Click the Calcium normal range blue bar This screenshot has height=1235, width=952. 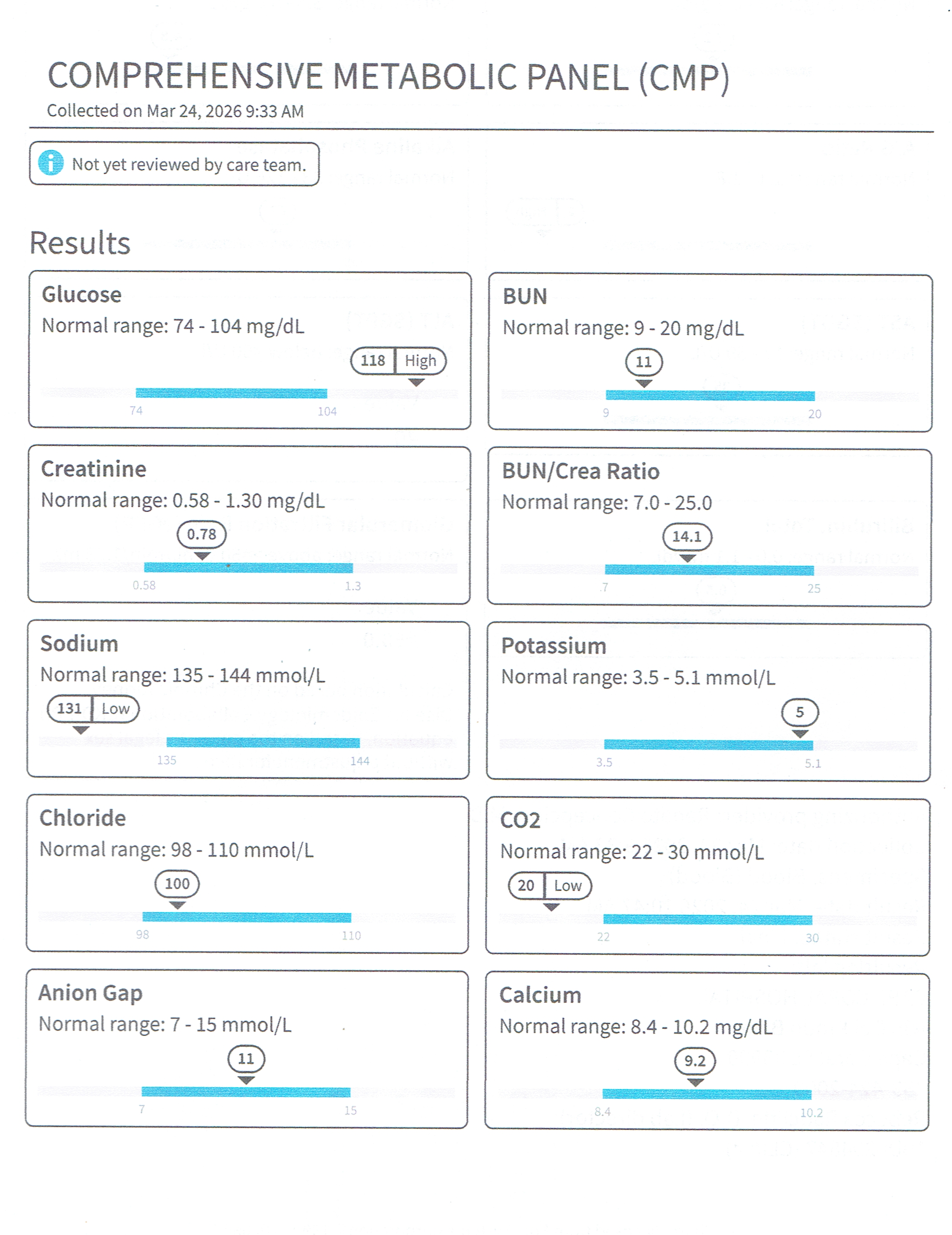click(707, 1094)
